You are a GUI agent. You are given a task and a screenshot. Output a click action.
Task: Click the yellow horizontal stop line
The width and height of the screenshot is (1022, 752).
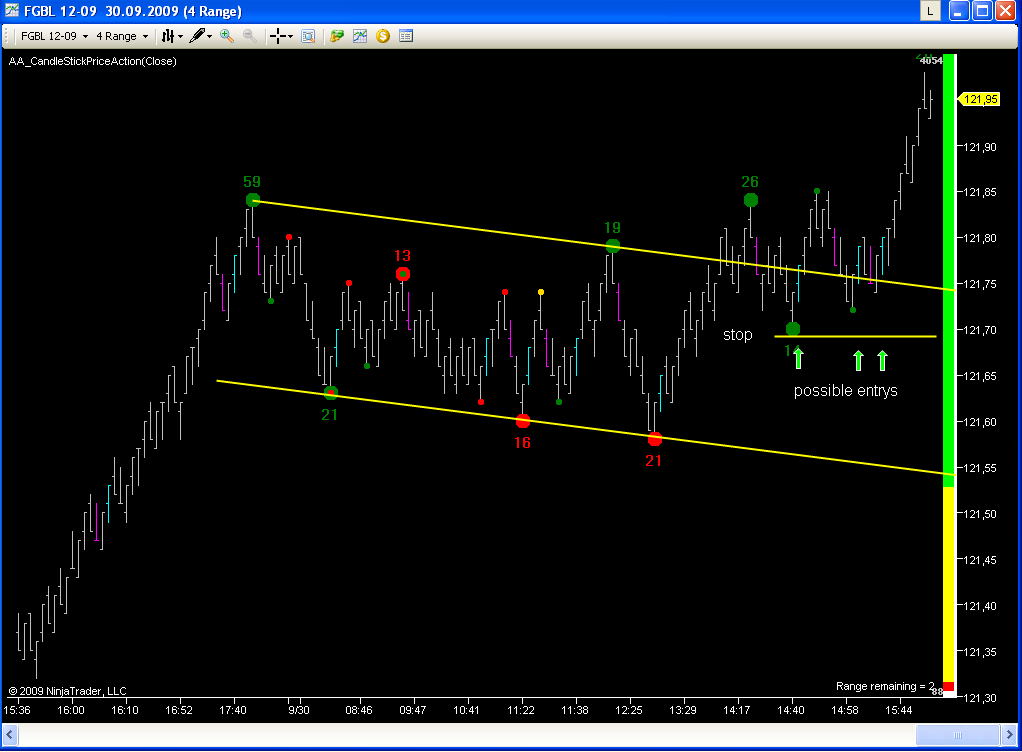tap(855, 336)
